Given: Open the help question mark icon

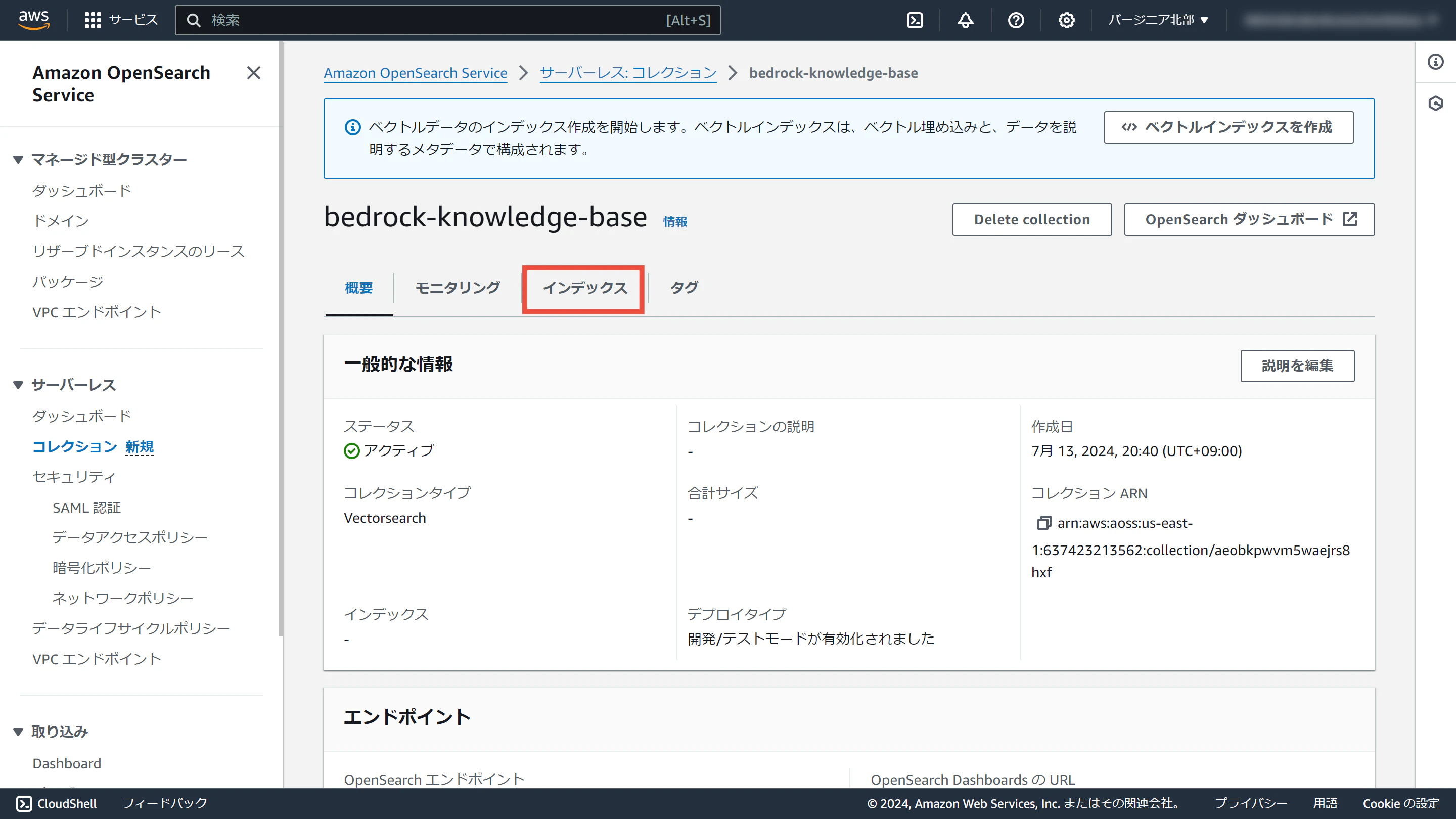Looking at the screenshot, I should (1016, 20).
